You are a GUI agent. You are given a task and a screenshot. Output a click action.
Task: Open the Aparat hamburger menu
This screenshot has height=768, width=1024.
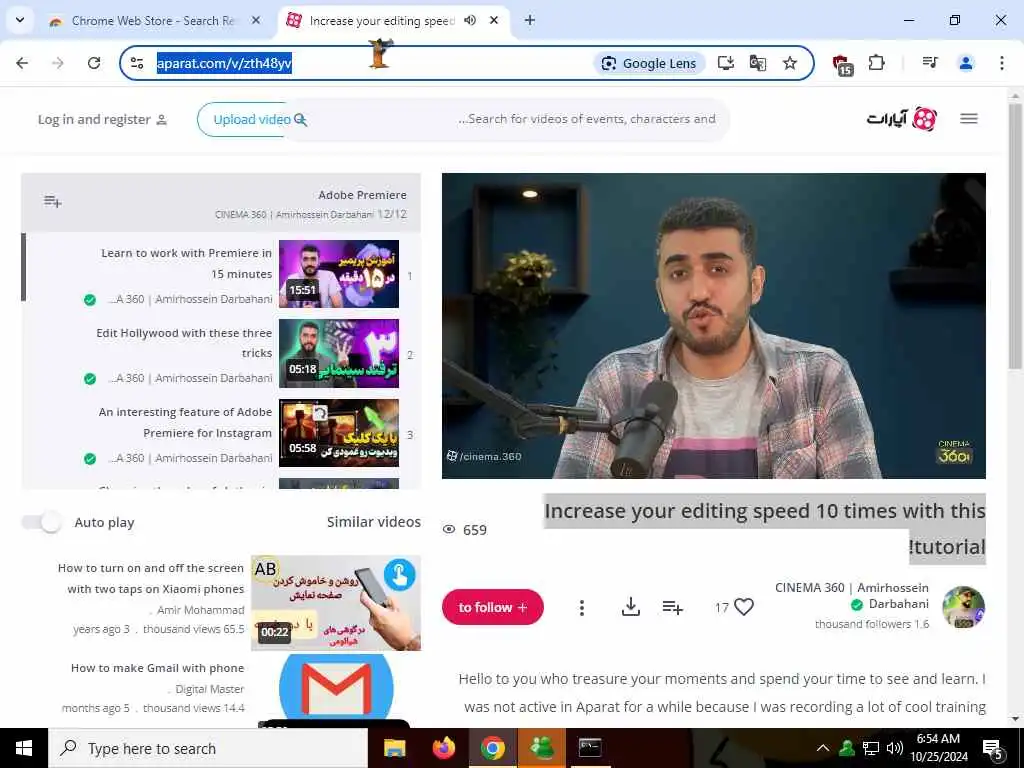pos(968,118)
